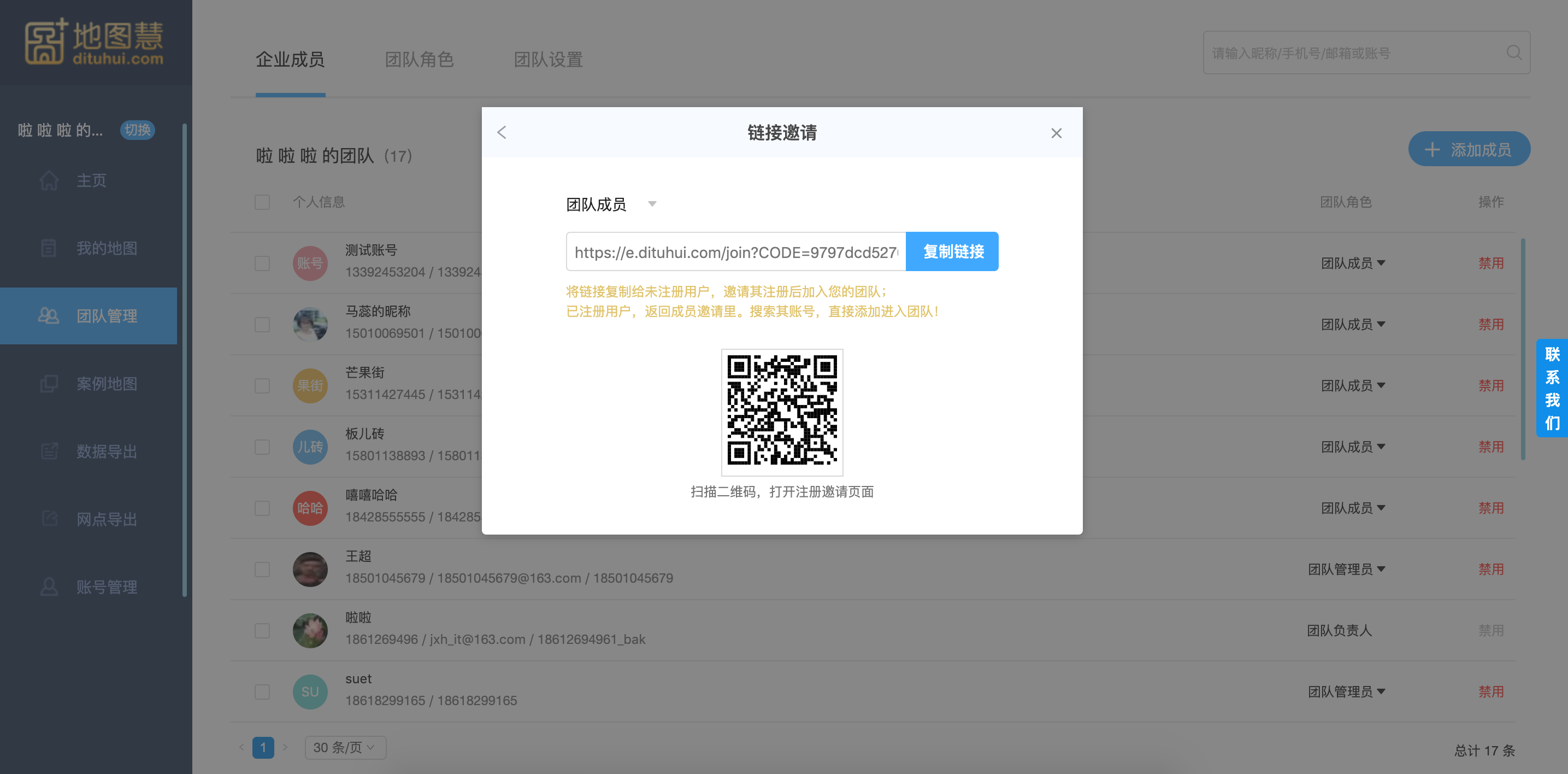Open 账号管理 in the sidebar

tap(107, 587)
